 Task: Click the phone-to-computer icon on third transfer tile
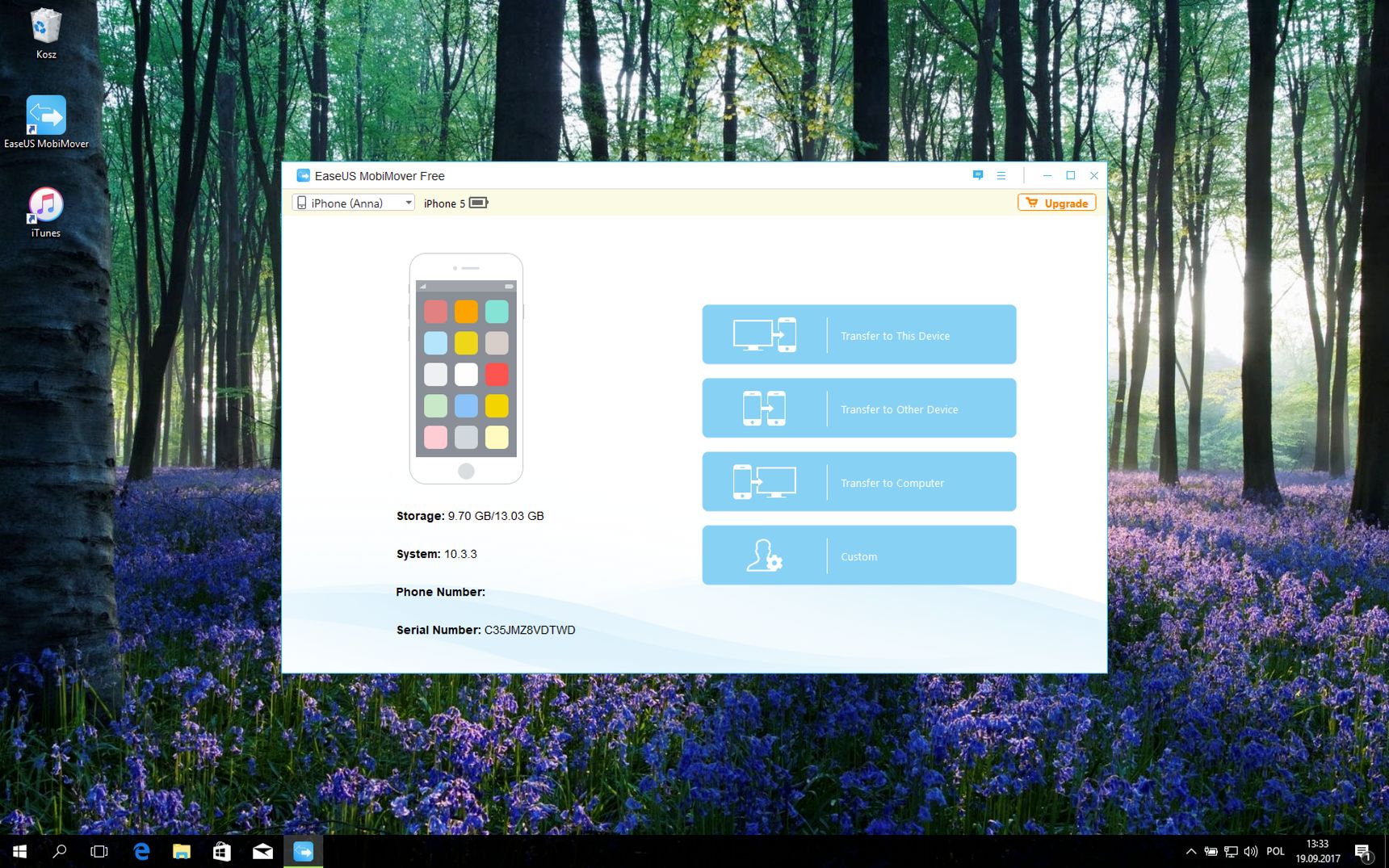point(765,481)
